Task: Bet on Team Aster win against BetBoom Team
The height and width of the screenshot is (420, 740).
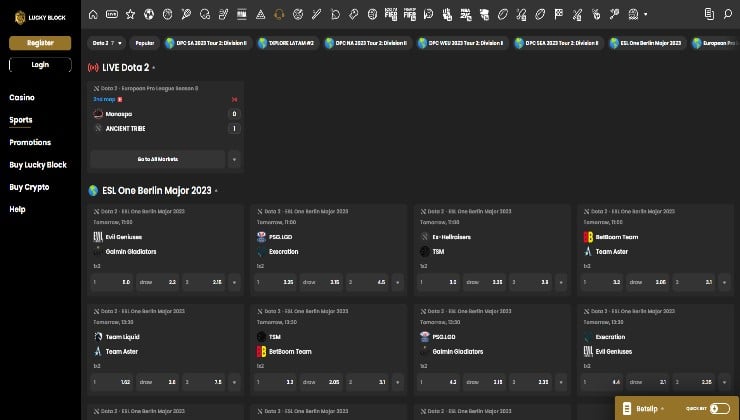Action: point(694,282)
